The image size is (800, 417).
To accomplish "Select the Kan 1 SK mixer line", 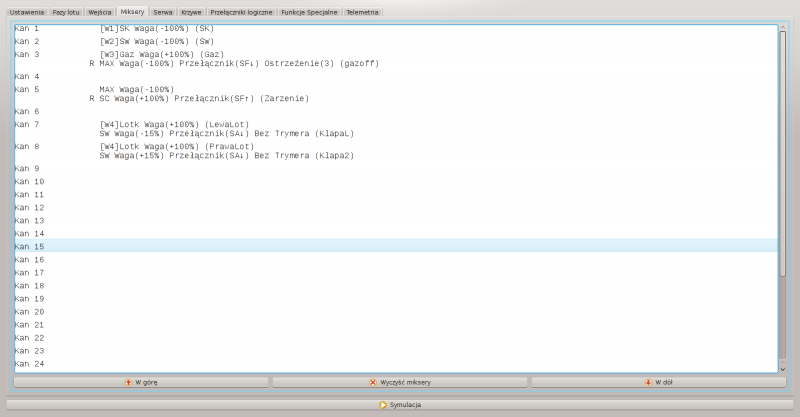I will tap(156, 29).
